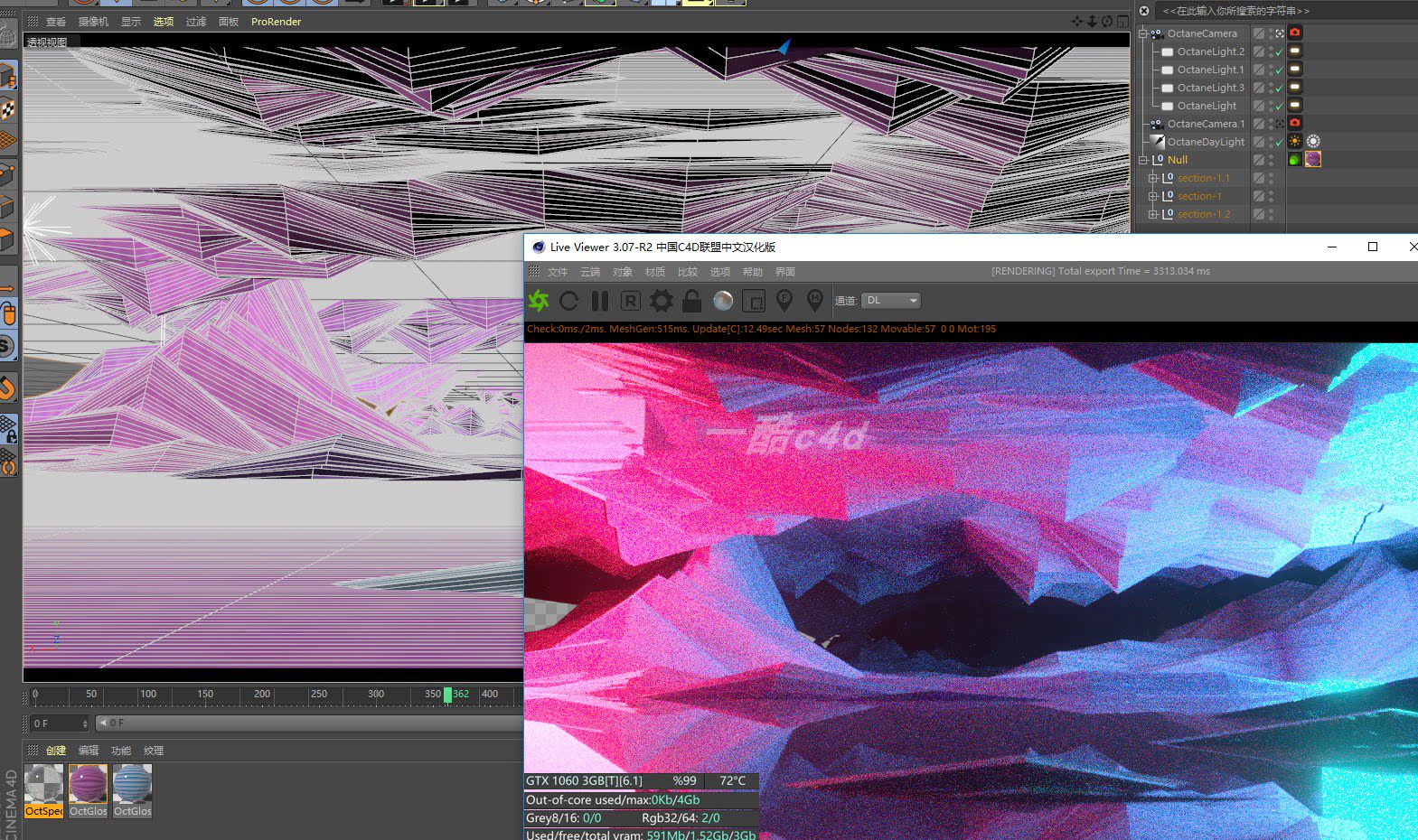This screenshot has height=840, width=1418.
Task: Toggle clay mode sphere icon
Action: click(x=723, y=301)
